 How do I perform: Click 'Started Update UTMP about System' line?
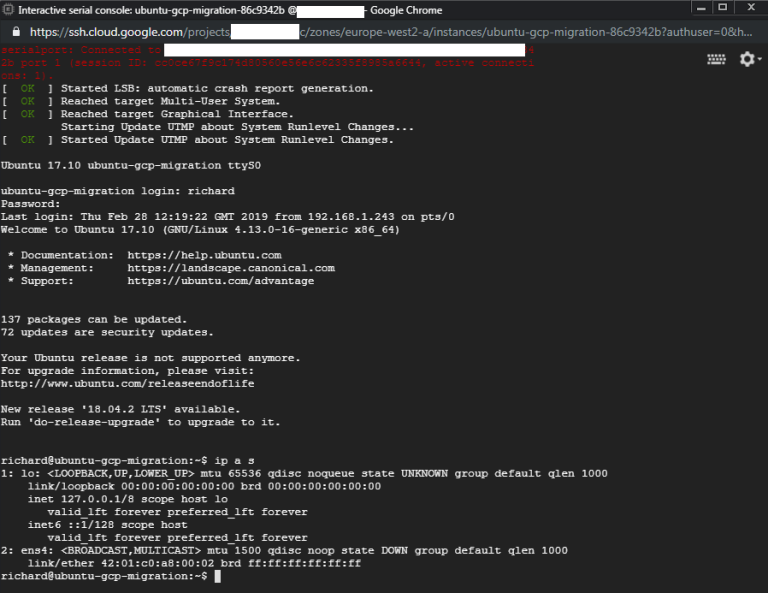pos(197,140)
